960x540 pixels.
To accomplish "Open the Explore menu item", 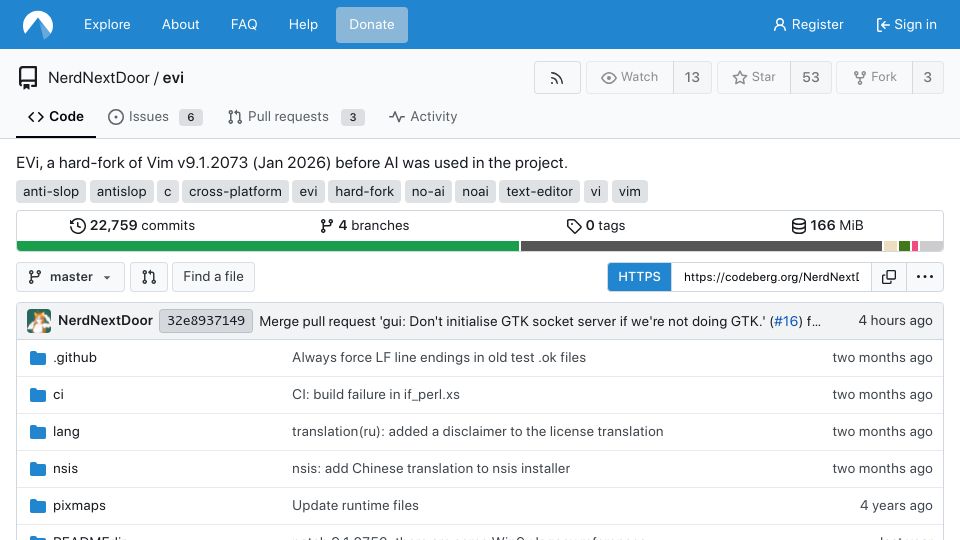I will [107, 24].
